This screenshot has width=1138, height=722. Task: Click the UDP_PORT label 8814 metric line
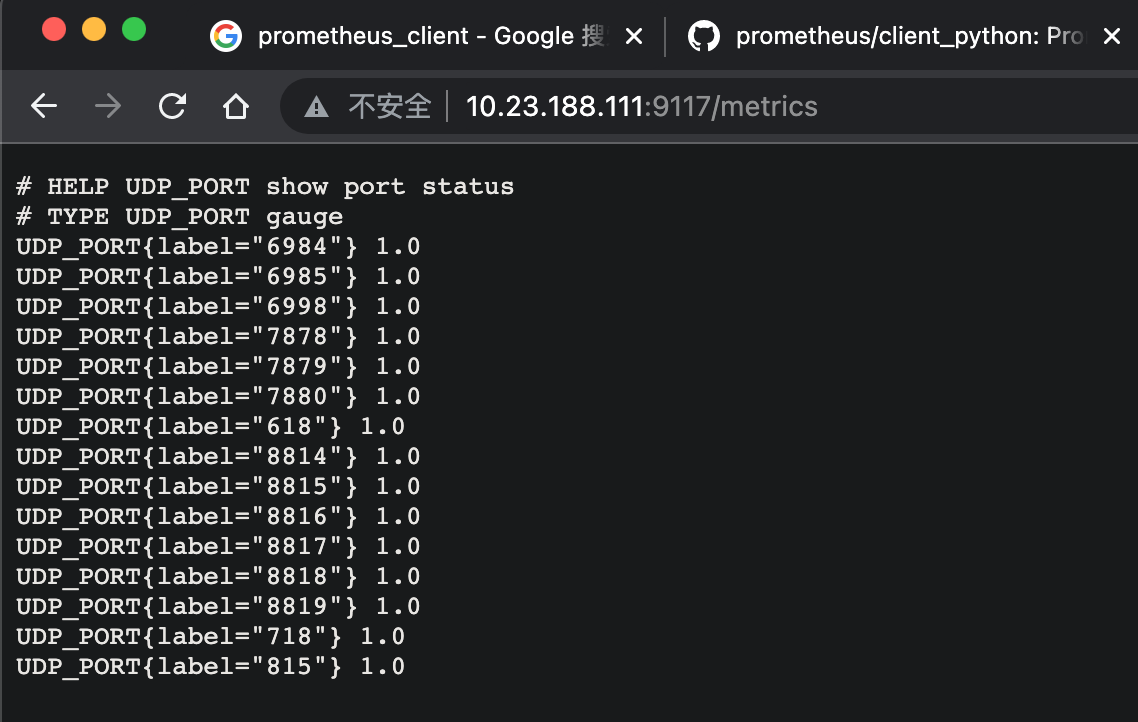(218, 456)
